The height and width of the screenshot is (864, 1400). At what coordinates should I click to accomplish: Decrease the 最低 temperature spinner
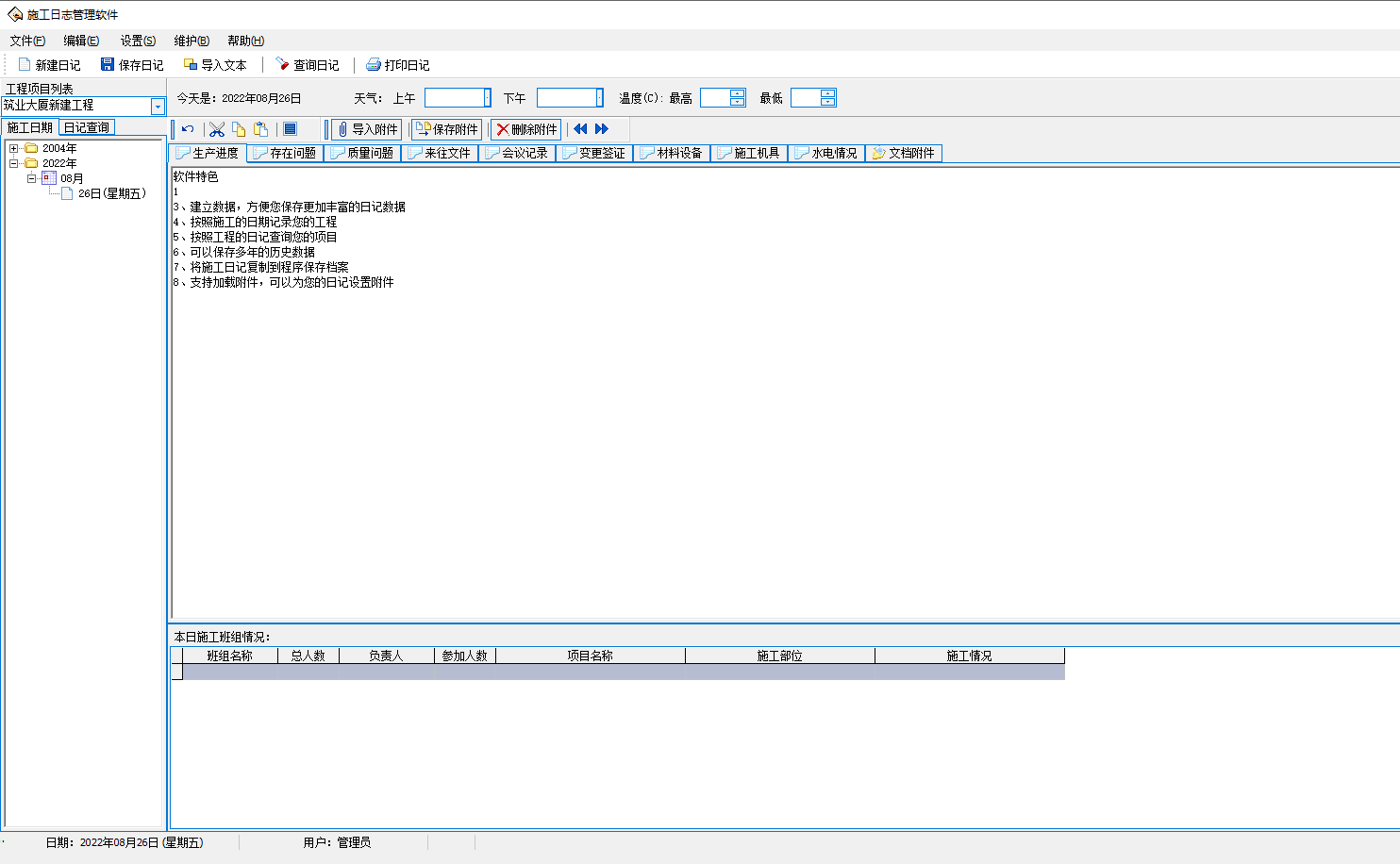tap(828, 102)
